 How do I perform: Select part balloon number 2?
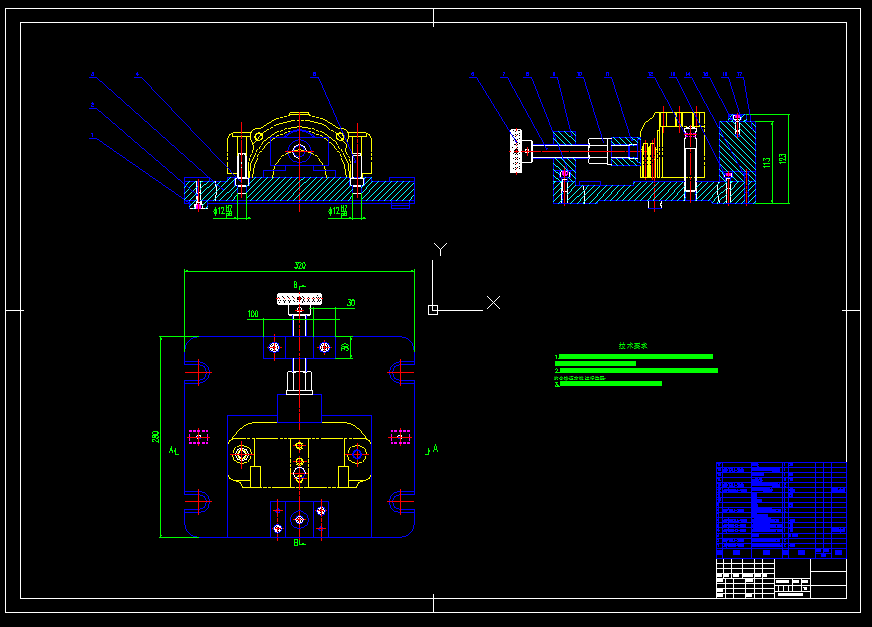pos(92,105)
